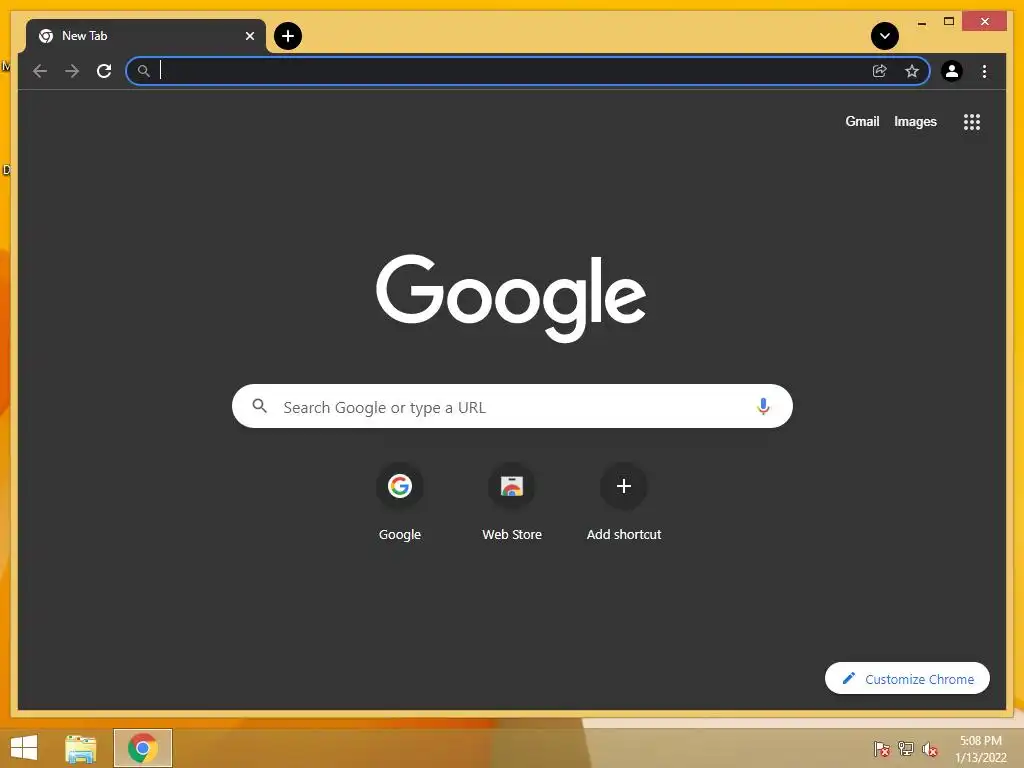Click the muted volume tray icon

click(x=929, y=749)
